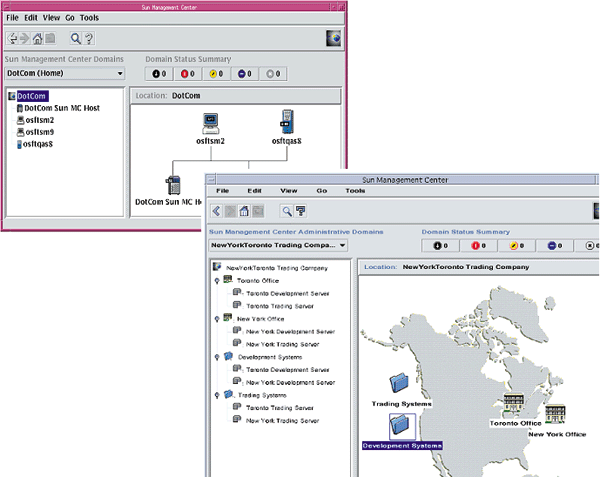Select the osftqas8 server icon in the topology view

286,123
